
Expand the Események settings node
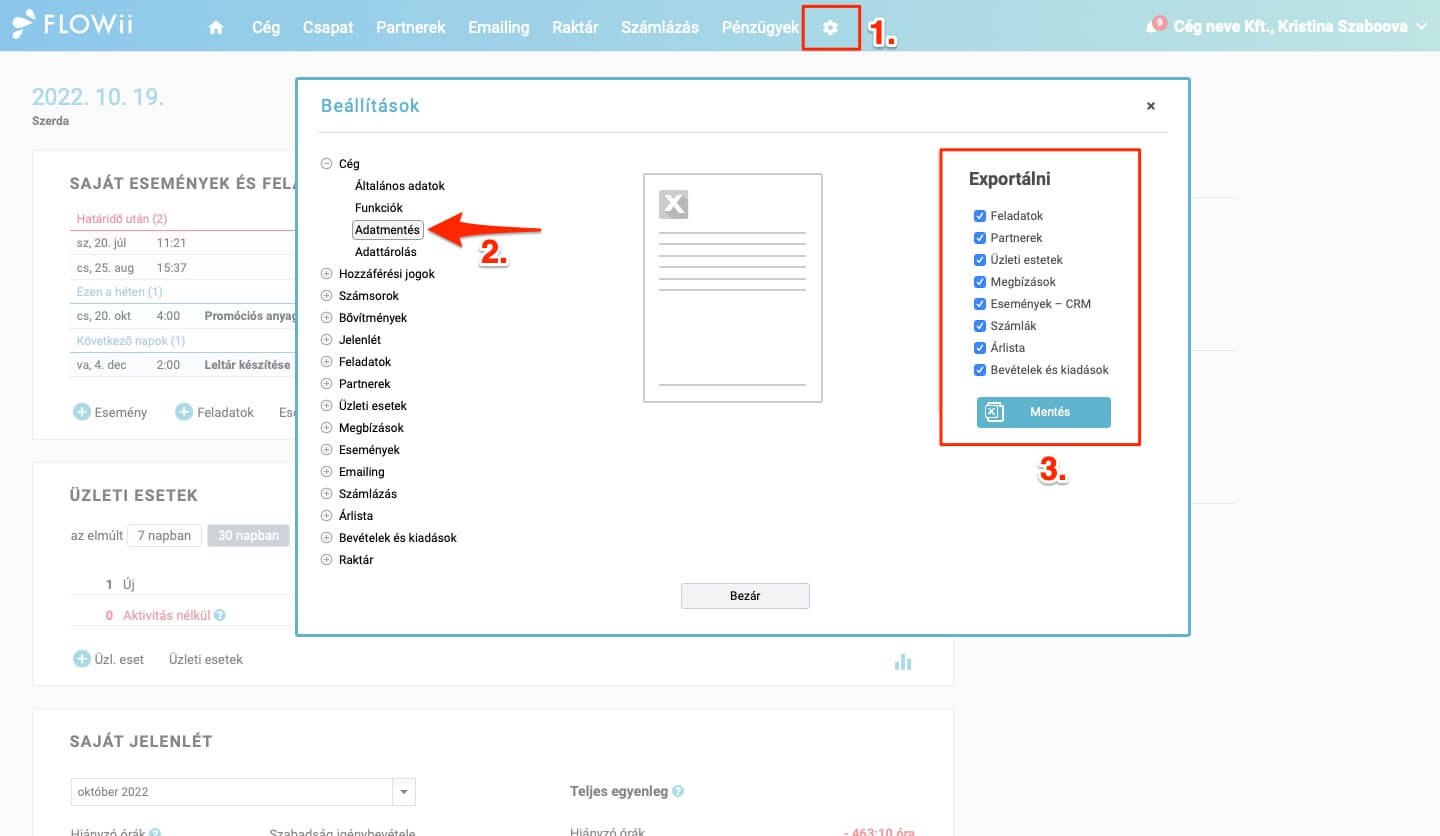coord(326,450)
